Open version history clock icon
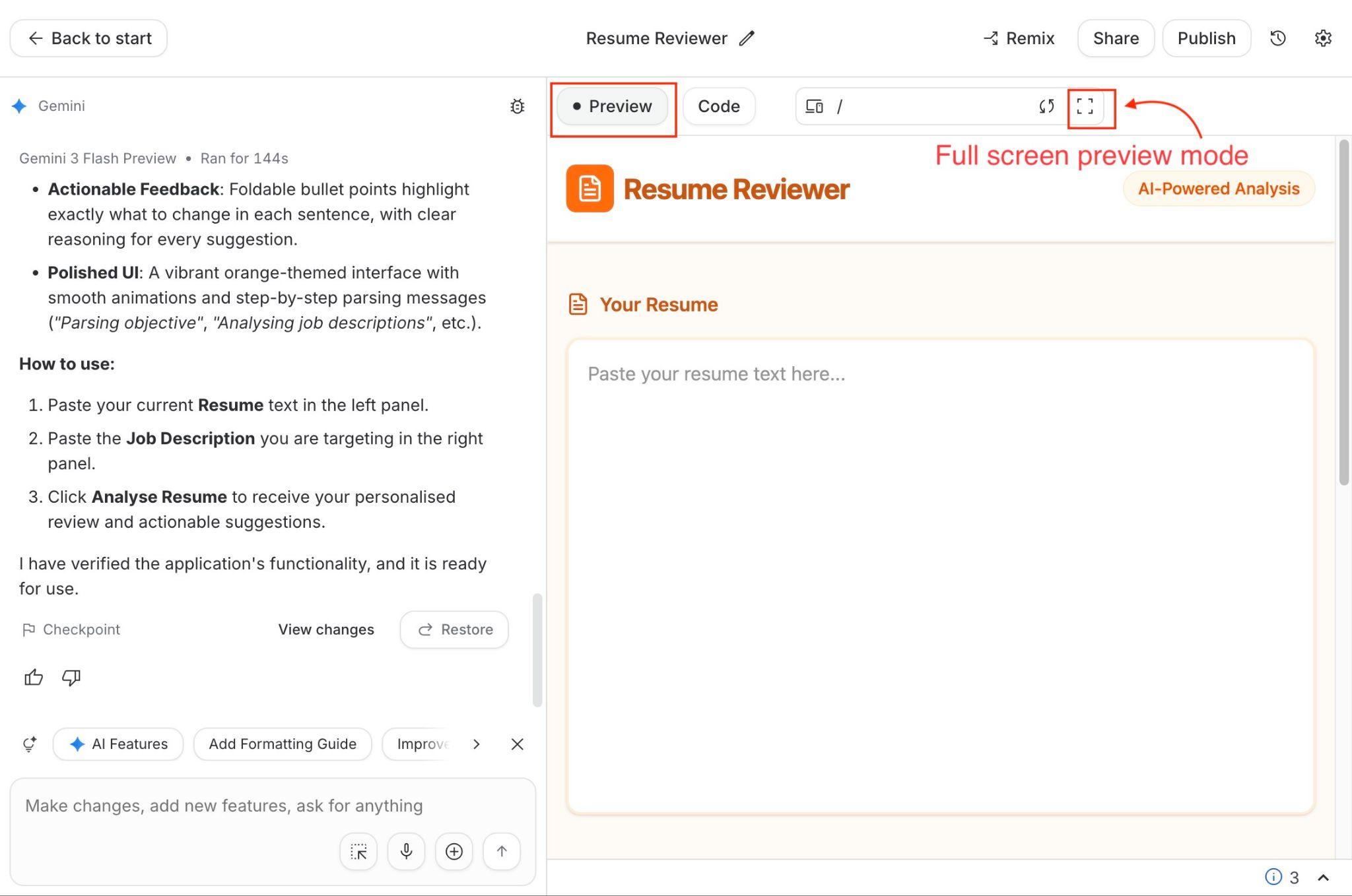The width and height of the screenshot is (1352, 896). (1277, 38)
